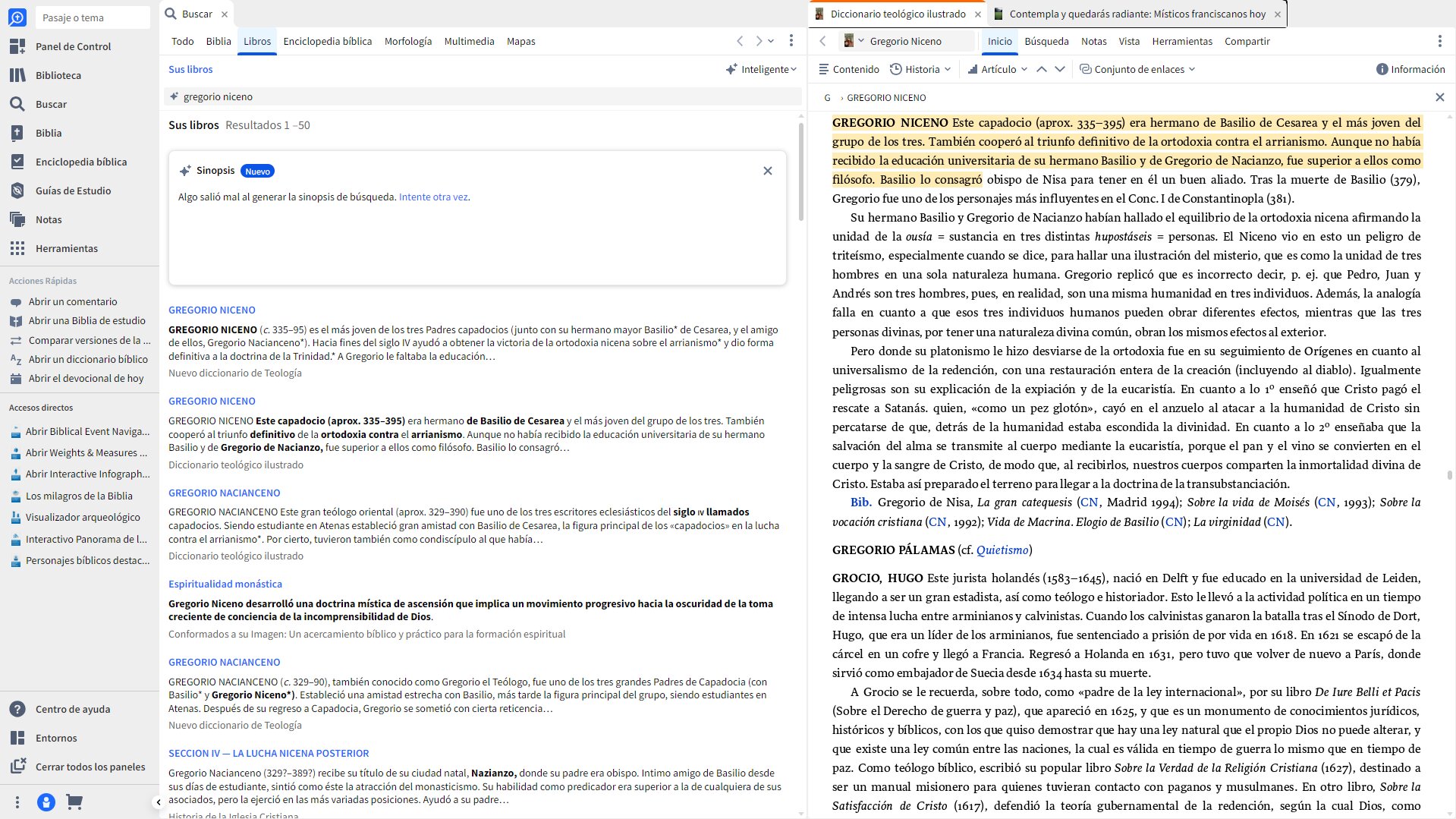This screenshot has width=1456, height=819.
Task: Click the Bib. bibliography link
Action: tap(860, 502)
